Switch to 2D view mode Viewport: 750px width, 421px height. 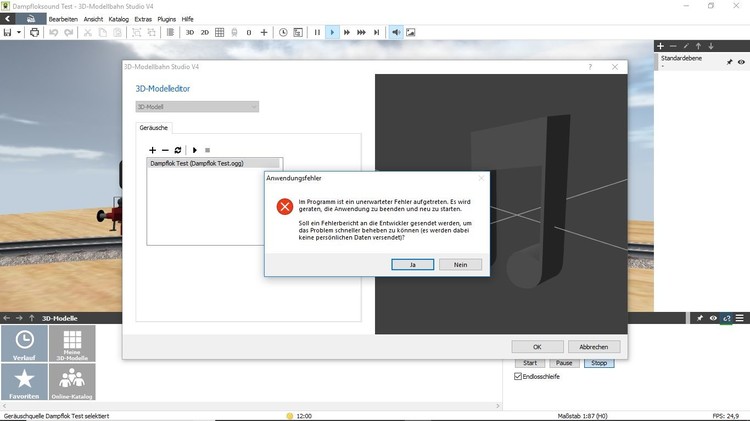(x=205, y=33)
